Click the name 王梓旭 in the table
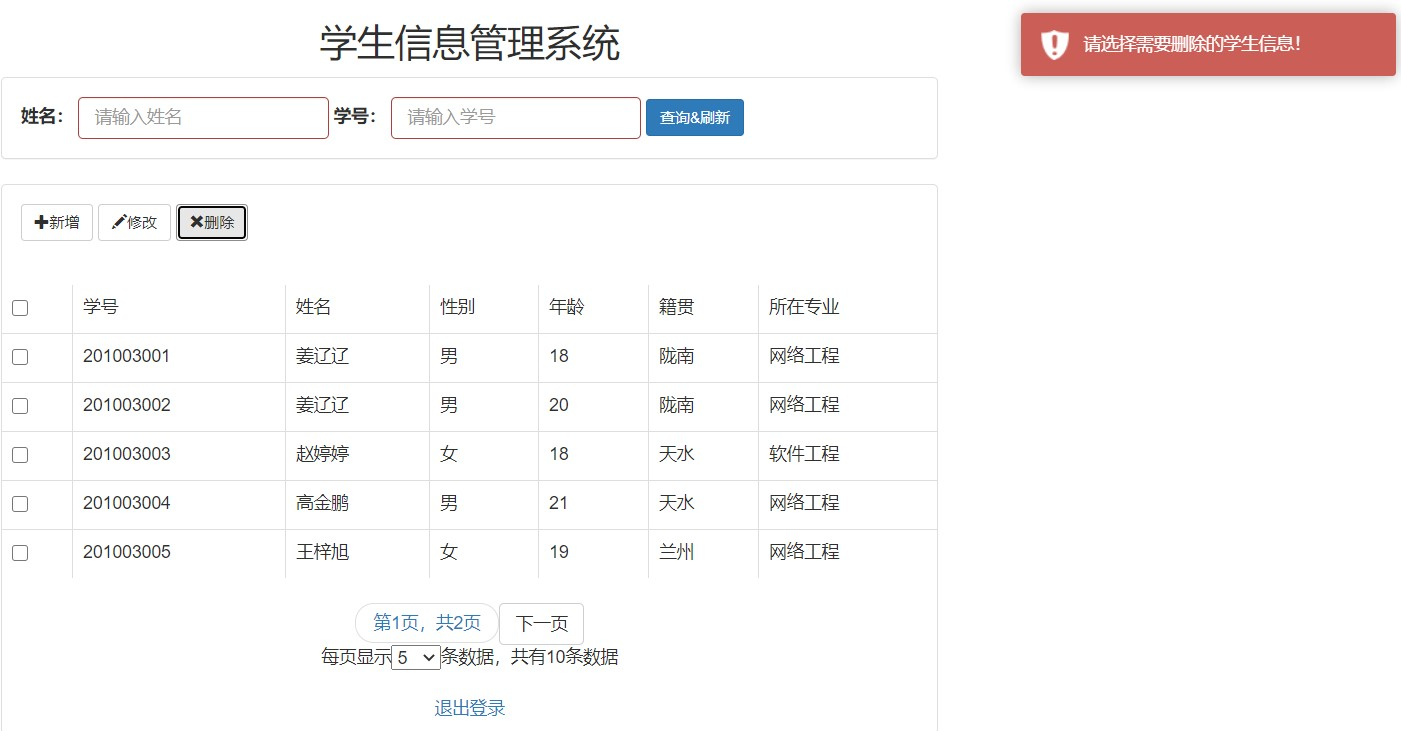This screenshot has height=731, width=1401. coord(323,552)
